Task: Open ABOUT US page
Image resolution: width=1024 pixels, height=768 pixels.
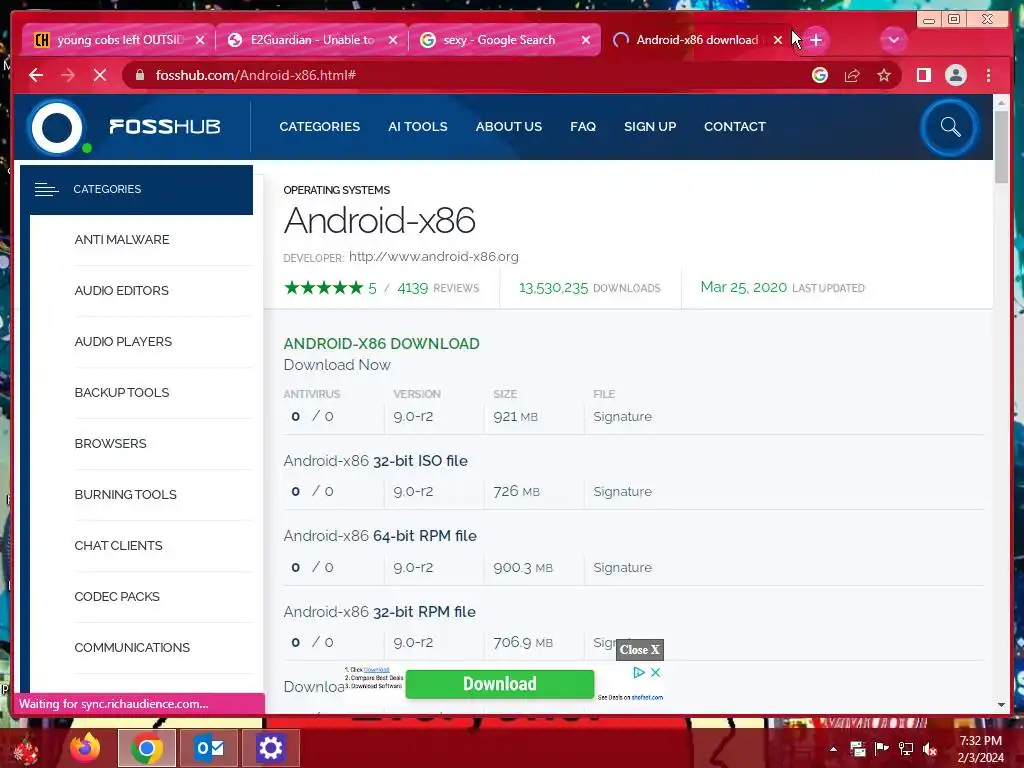Action: point(509,127)
